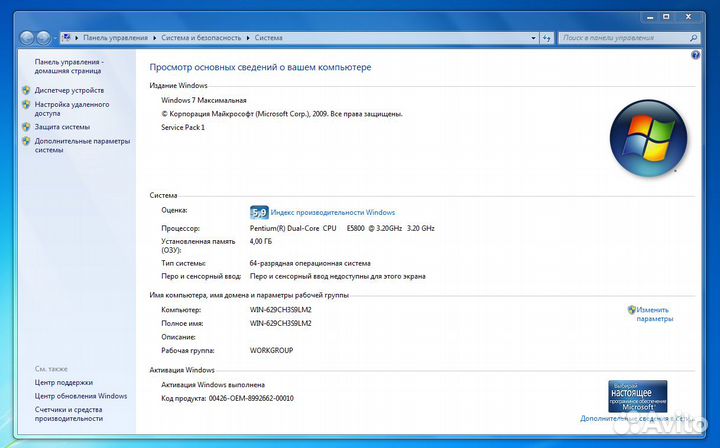This screenshot has width=720, height=448.
Task: Open Индекс производительности Windows link
Action: (333, 213)
